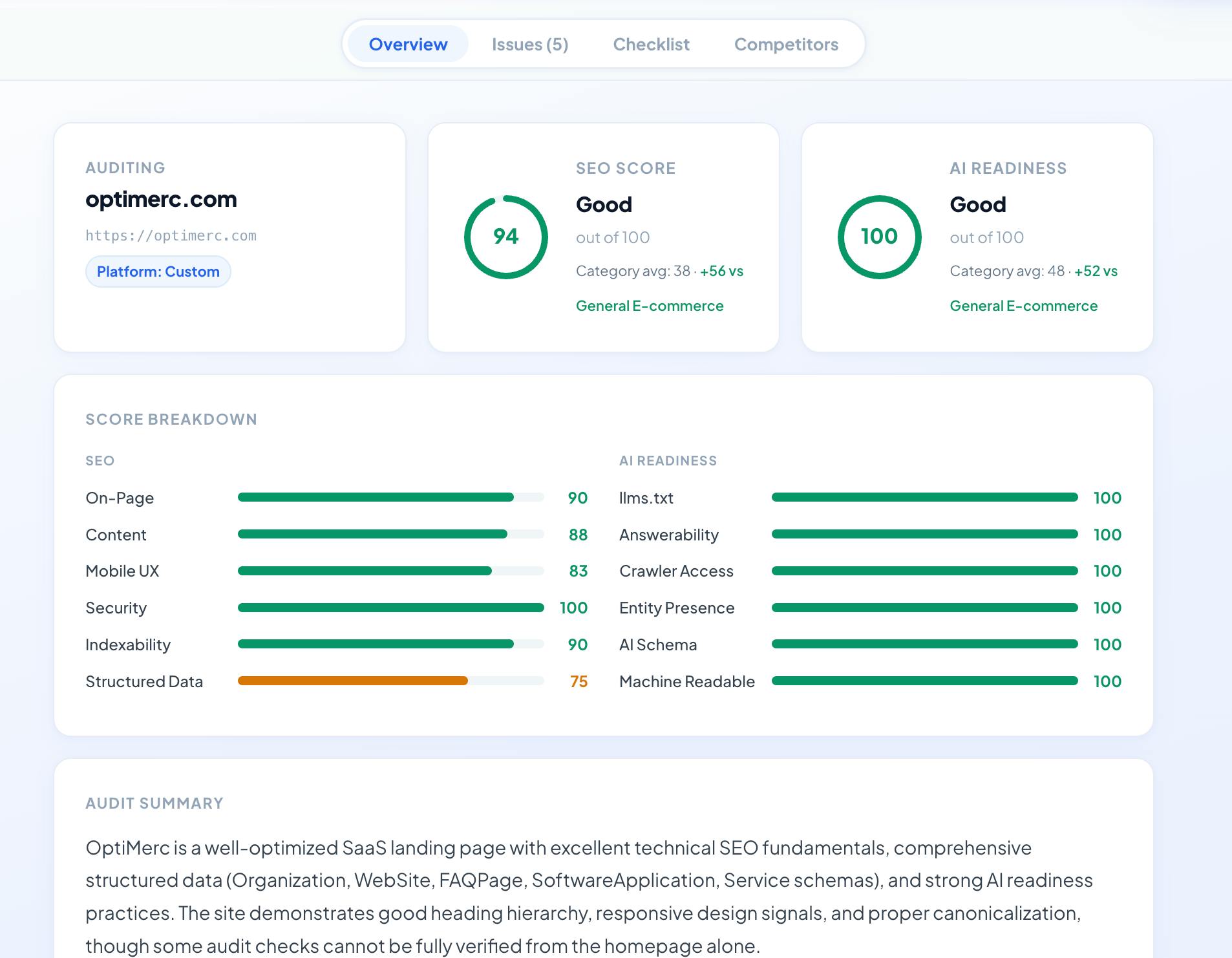1232x958 pixels.
Task: Click the Answerability label
Action: tap(669, 535)
